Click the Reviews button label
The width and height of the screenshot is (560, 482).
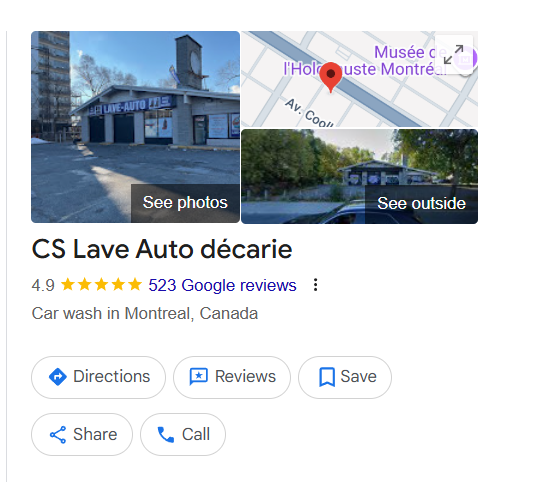(x=245, y=377)
